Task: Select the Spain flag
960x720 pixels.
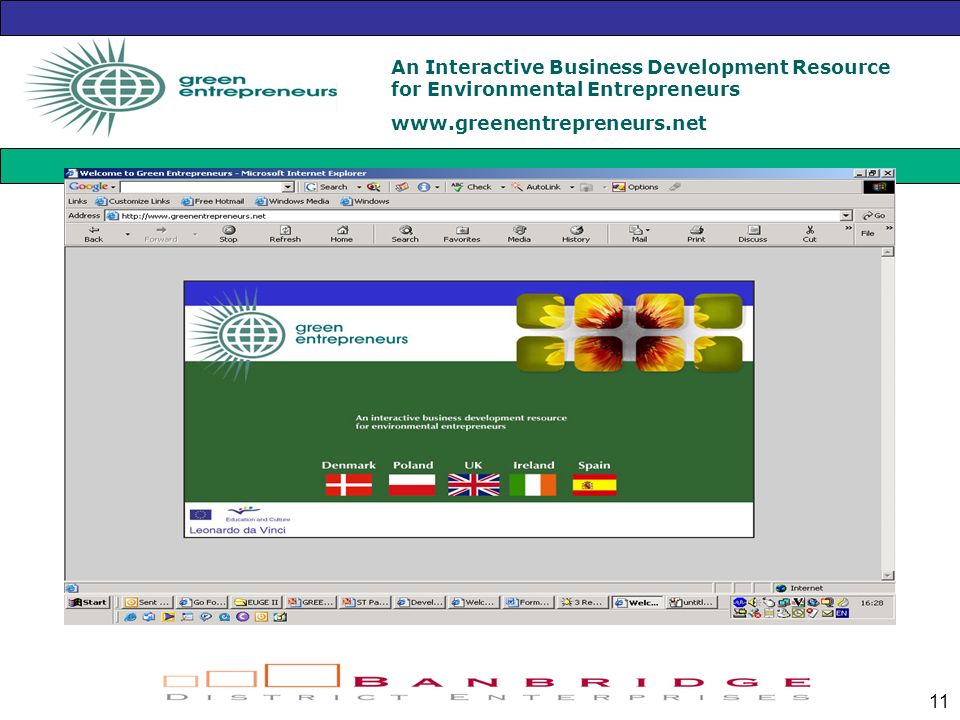Action: click(x=594, y=485)
